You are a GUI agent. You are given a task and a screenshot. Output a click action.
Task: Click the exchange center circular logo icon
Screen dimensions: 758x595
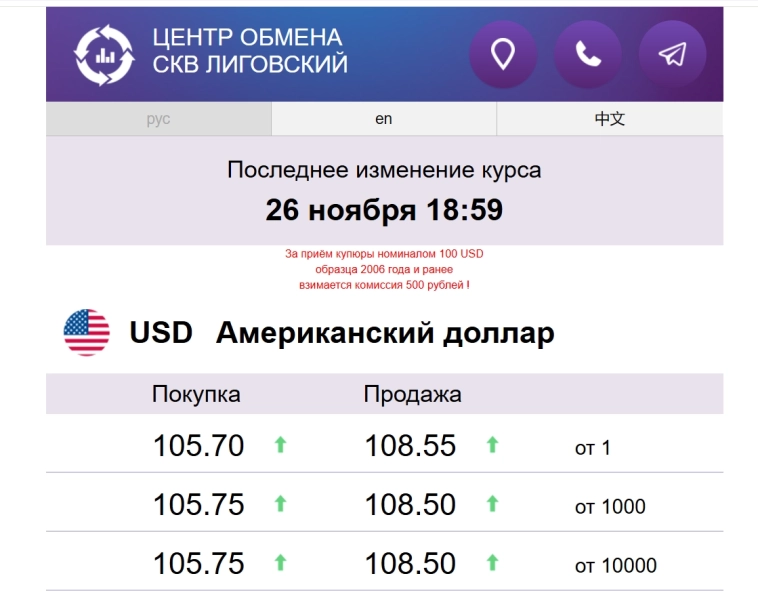coord(104,54)
